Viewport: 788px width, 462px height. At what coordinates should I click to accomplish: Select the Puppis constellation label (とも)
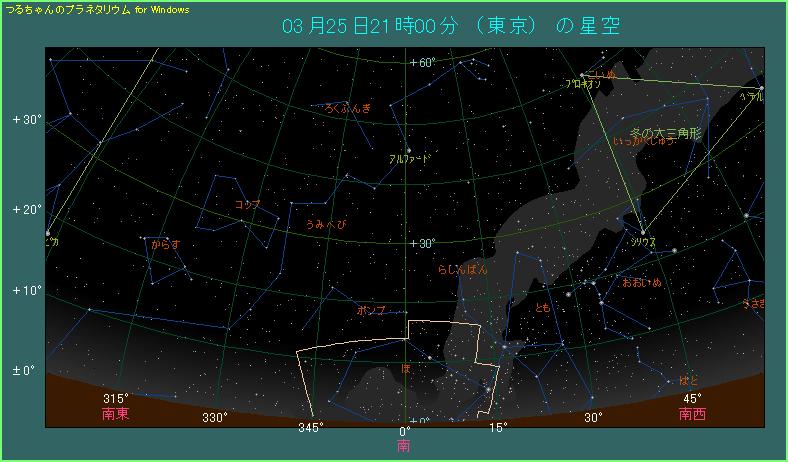pos(543,307)
